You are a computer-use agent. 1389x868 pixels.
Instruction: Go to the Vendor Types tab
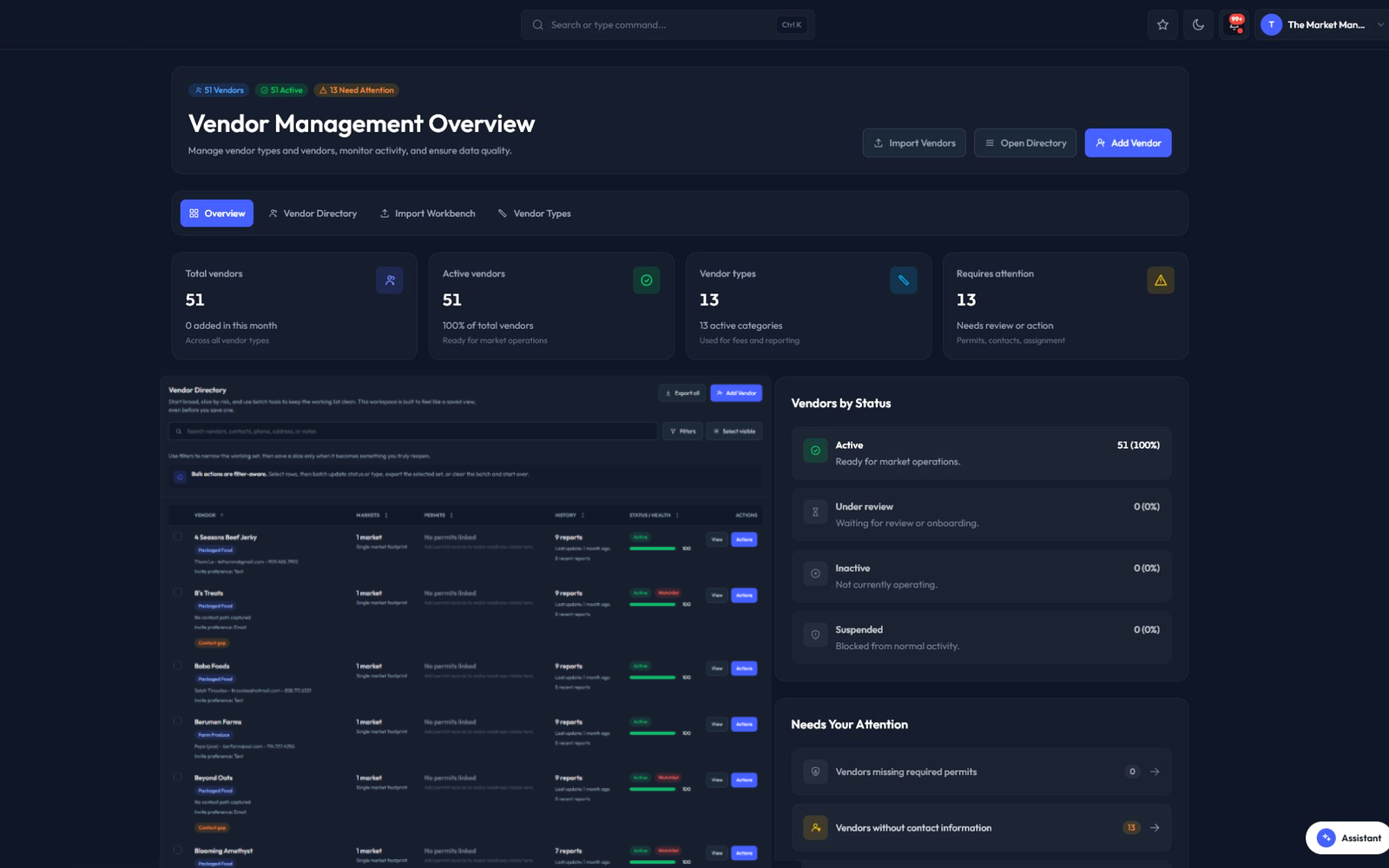click(534, 214)
